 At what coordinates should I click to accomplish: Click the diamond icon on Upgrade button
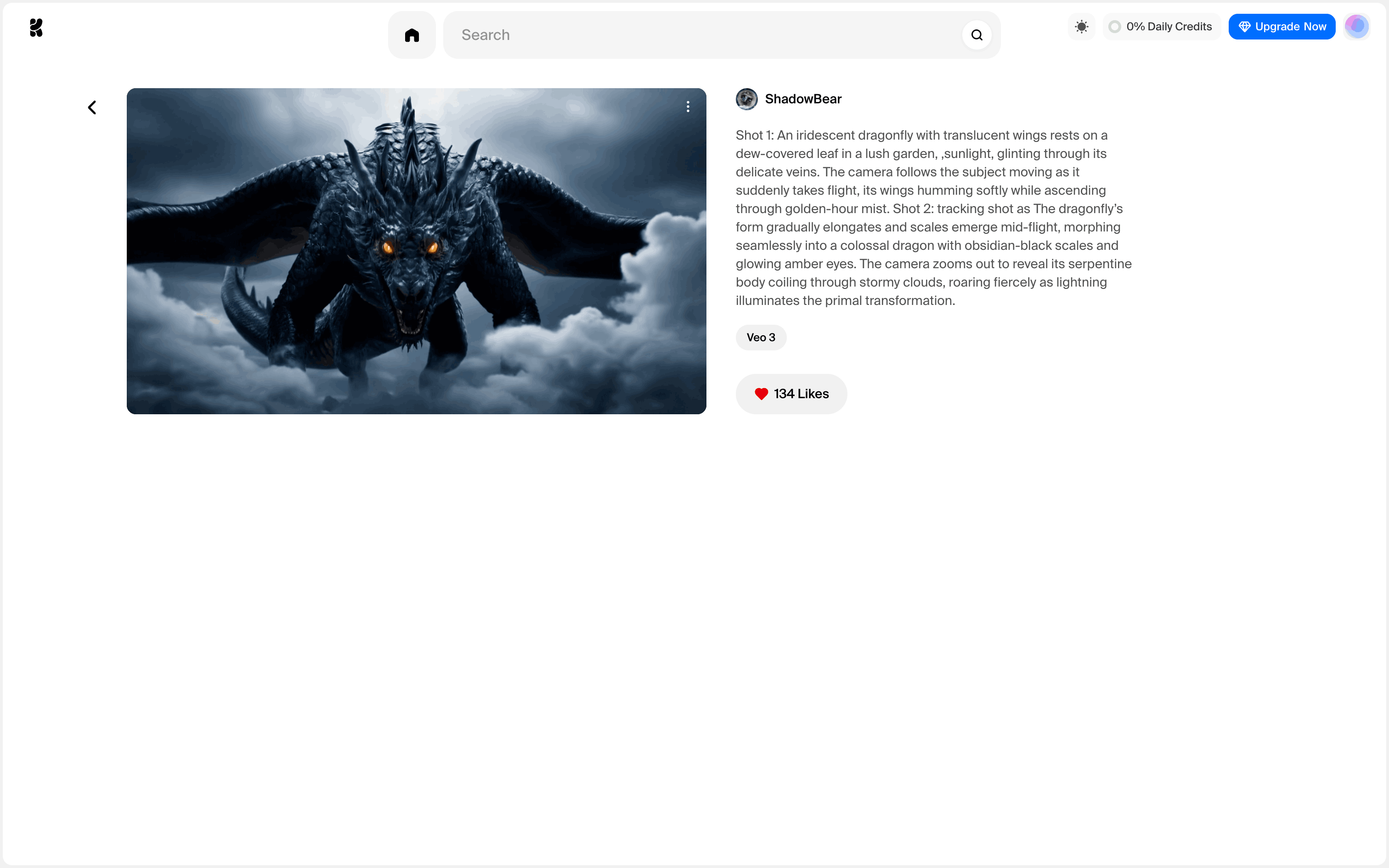pyautogui.click(x=1244, y=27)
